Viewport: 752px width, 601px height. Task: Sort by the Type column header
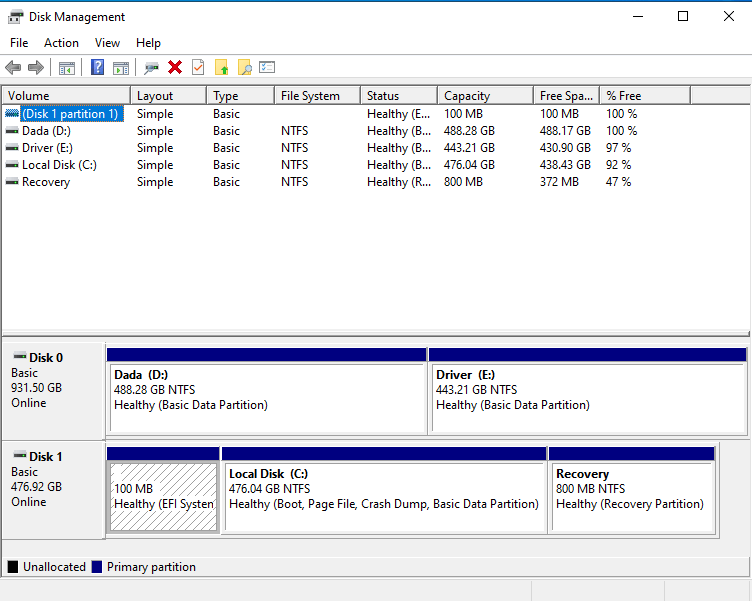click(x=241, y=95)
